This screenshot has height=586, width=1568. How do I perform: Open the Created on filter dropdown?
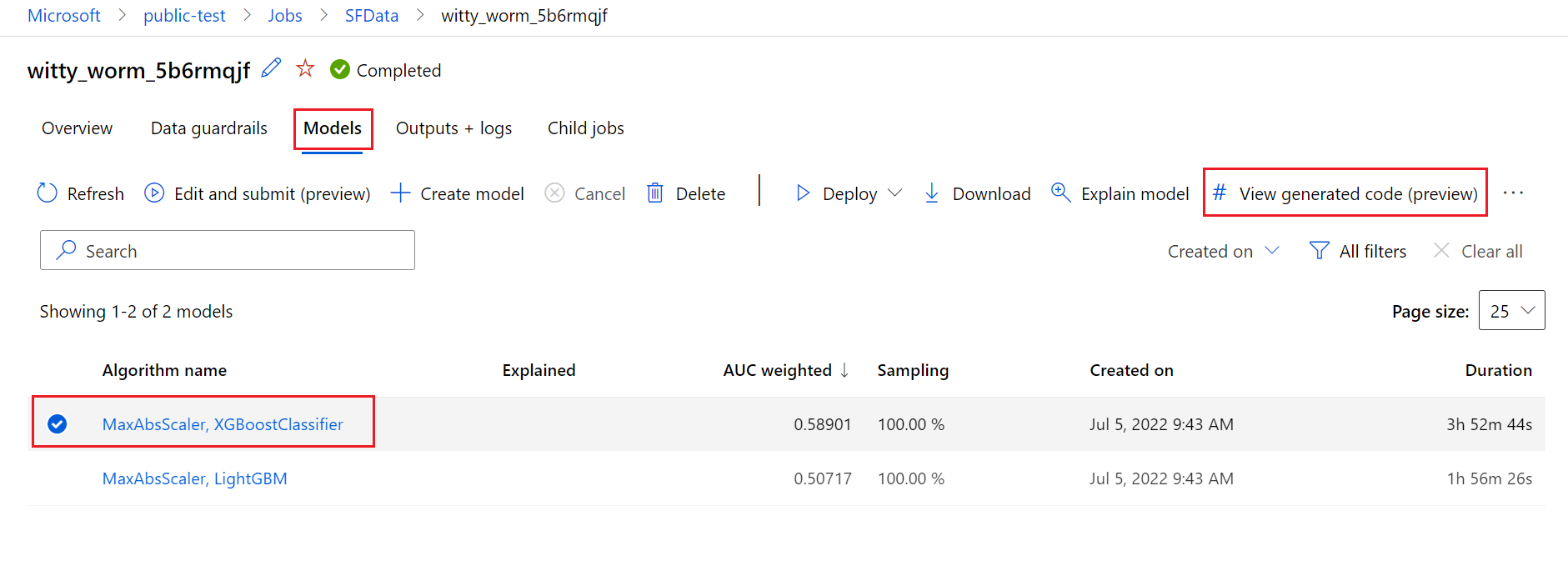(x=1223, y=251)
